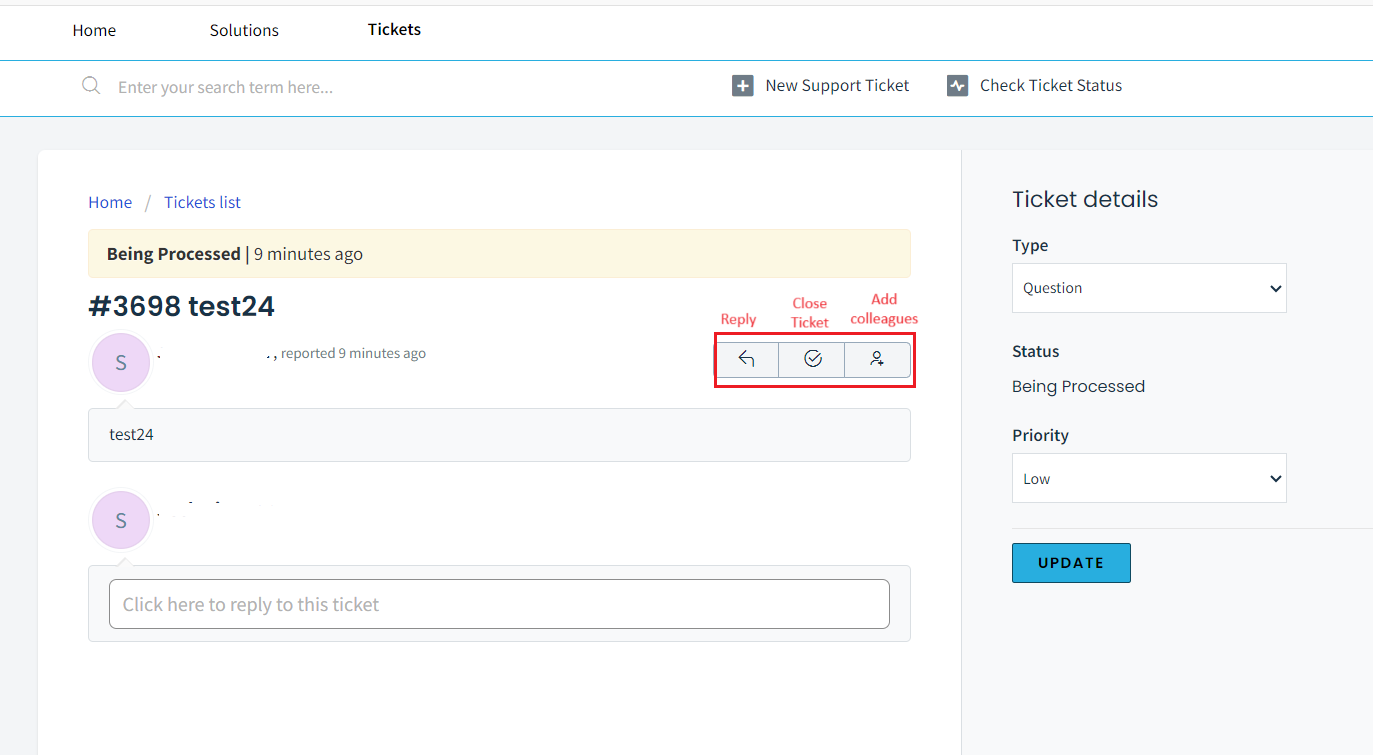Open the Solutions tab
The width and height of the screenshot is (1373, 755).
[x=244, y=30]
